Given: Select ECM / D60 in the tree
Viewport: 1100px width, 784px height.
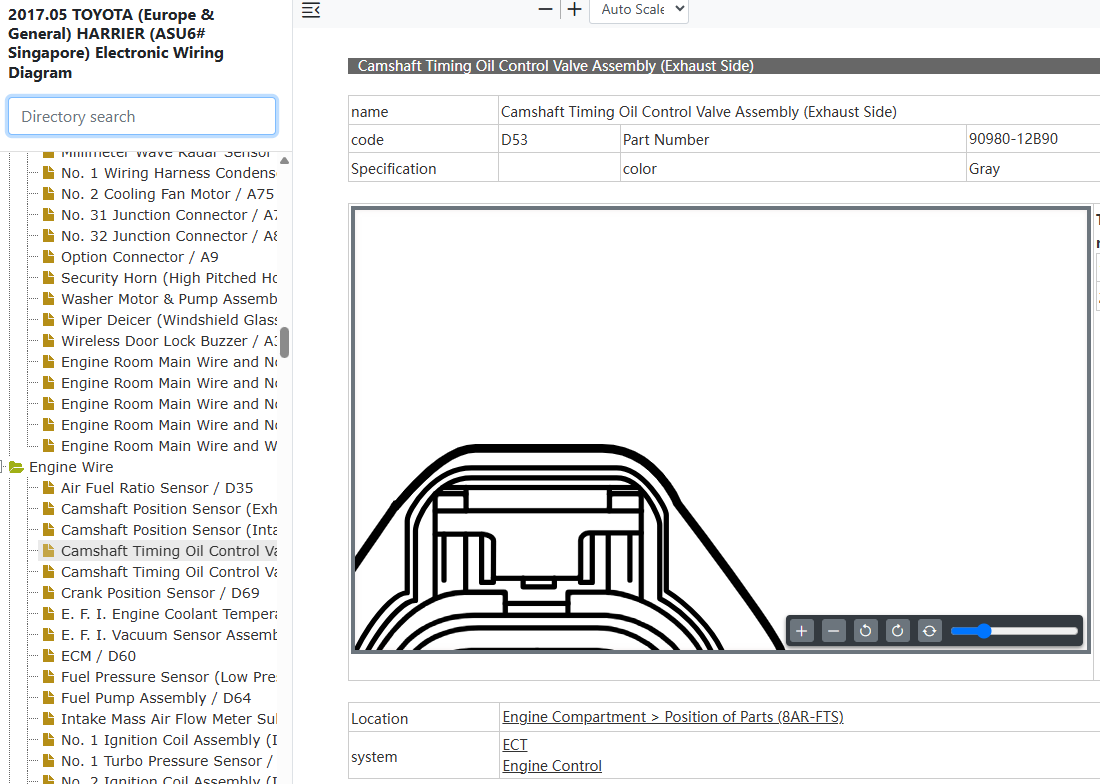Looking at the screenshot, I should point(98,656).
